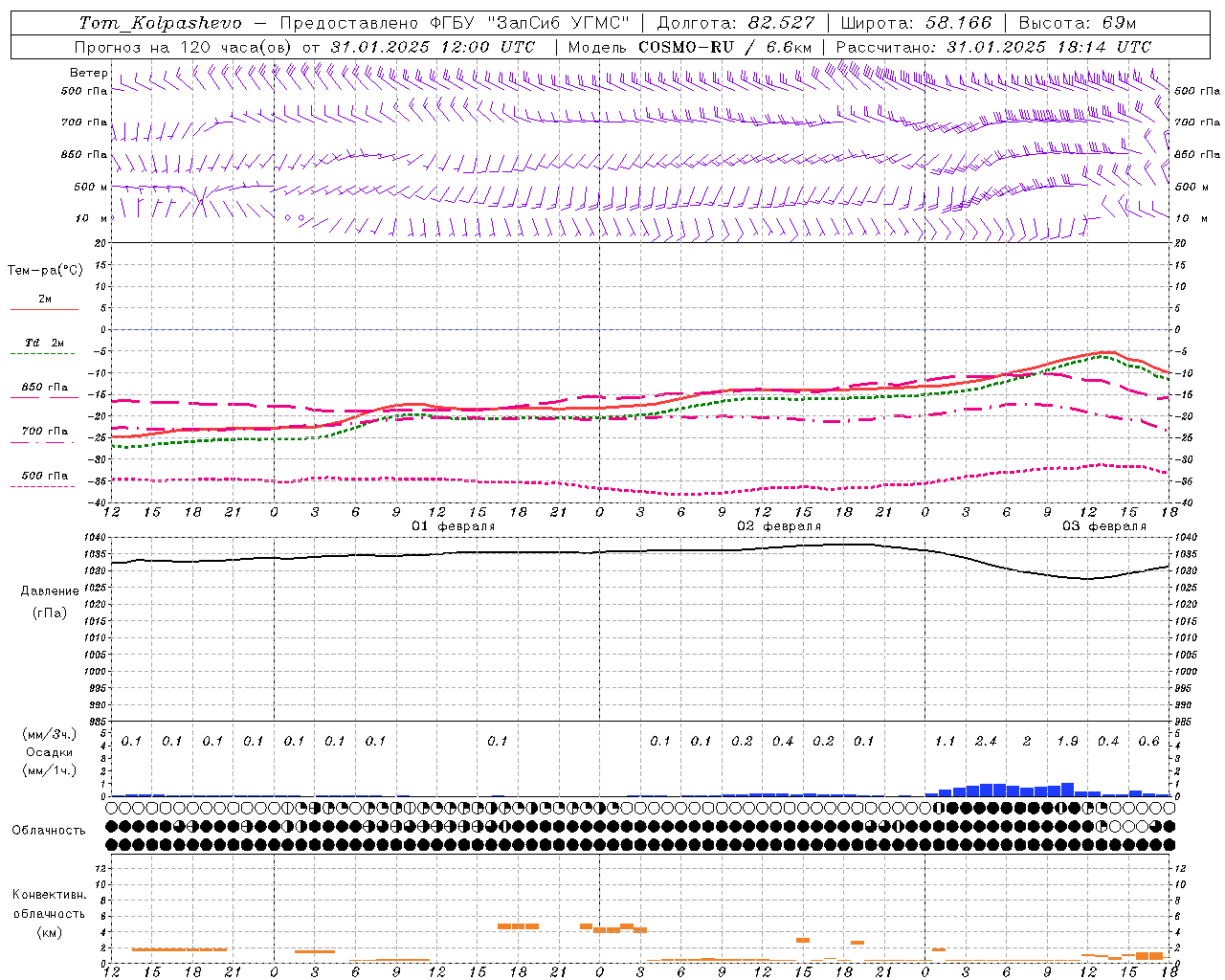Click the 'Ветер' wind panel label
Image resolution: width=1225 pixels, height=980 pixels.
[x=88, y=73]
